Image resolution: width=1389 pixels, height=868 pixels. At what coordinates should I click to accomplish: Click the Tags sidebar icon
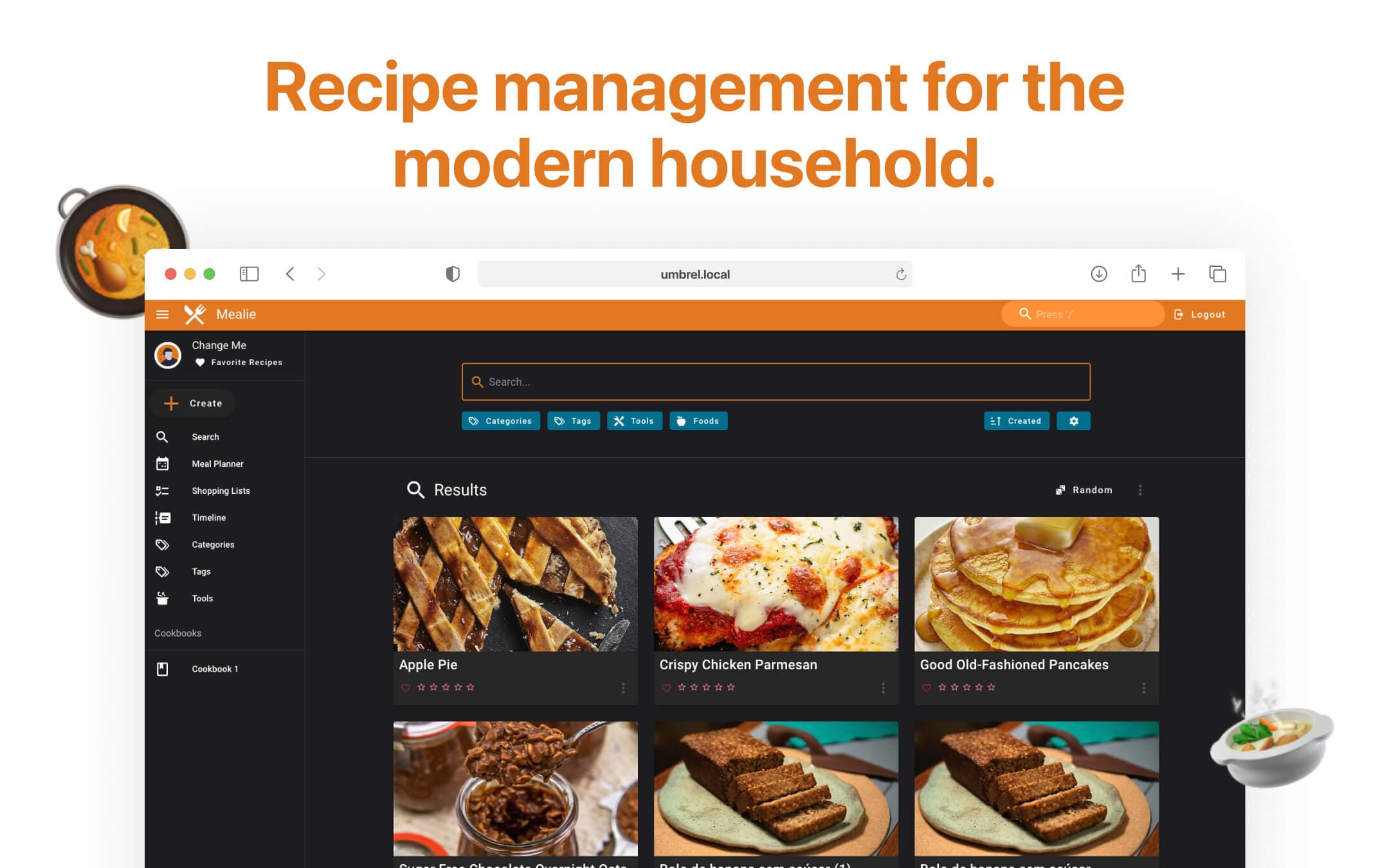(x=163, y=571)
